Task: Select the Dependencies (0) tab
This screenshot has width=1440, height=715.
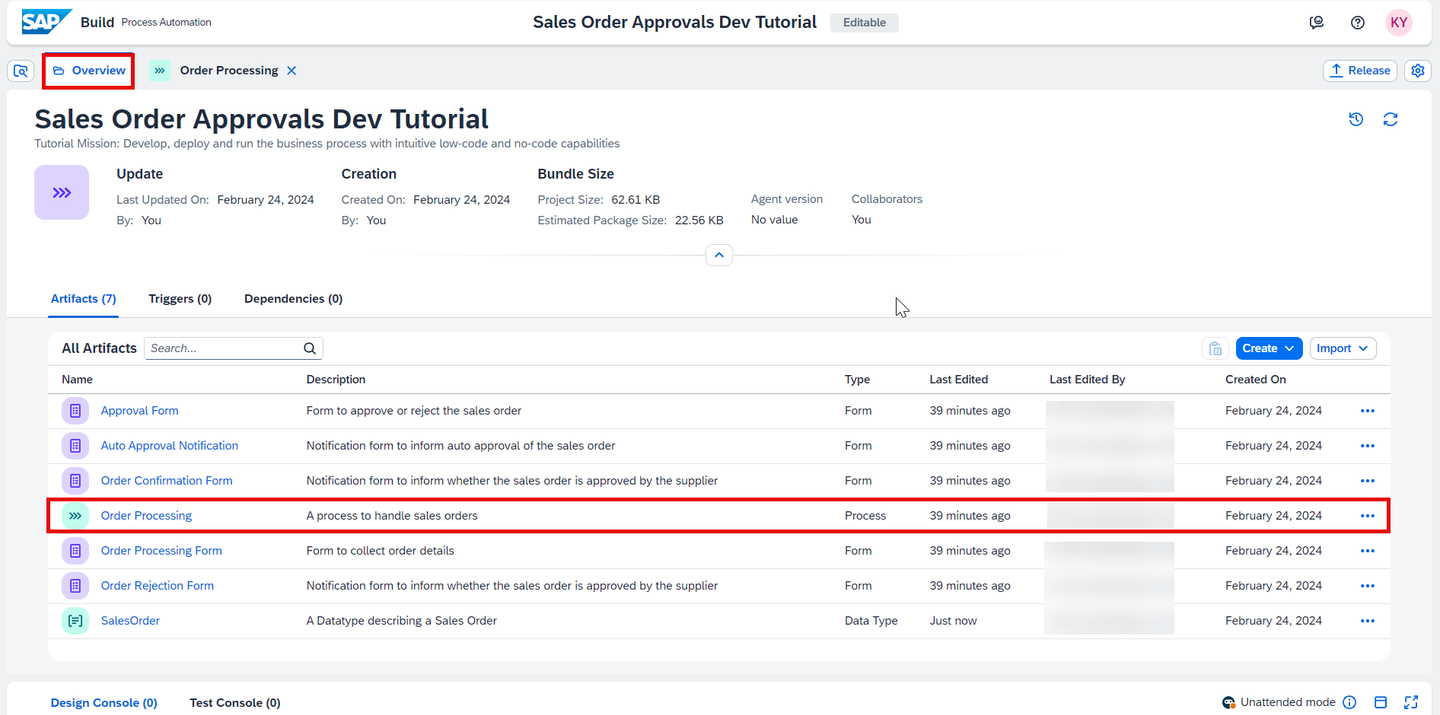Action: coord(293,299)
